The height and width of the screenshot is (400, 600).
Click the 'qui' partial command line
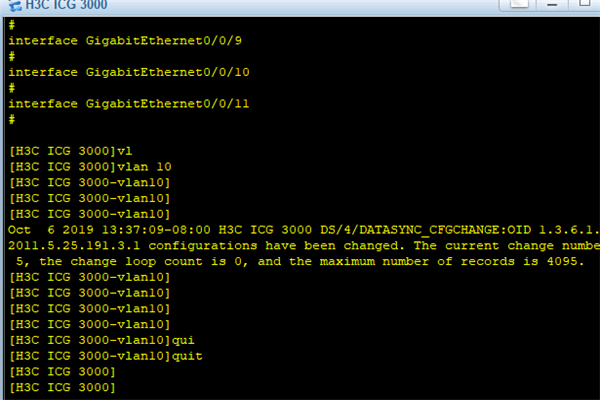pyautogui.click(x=102, y=341)
